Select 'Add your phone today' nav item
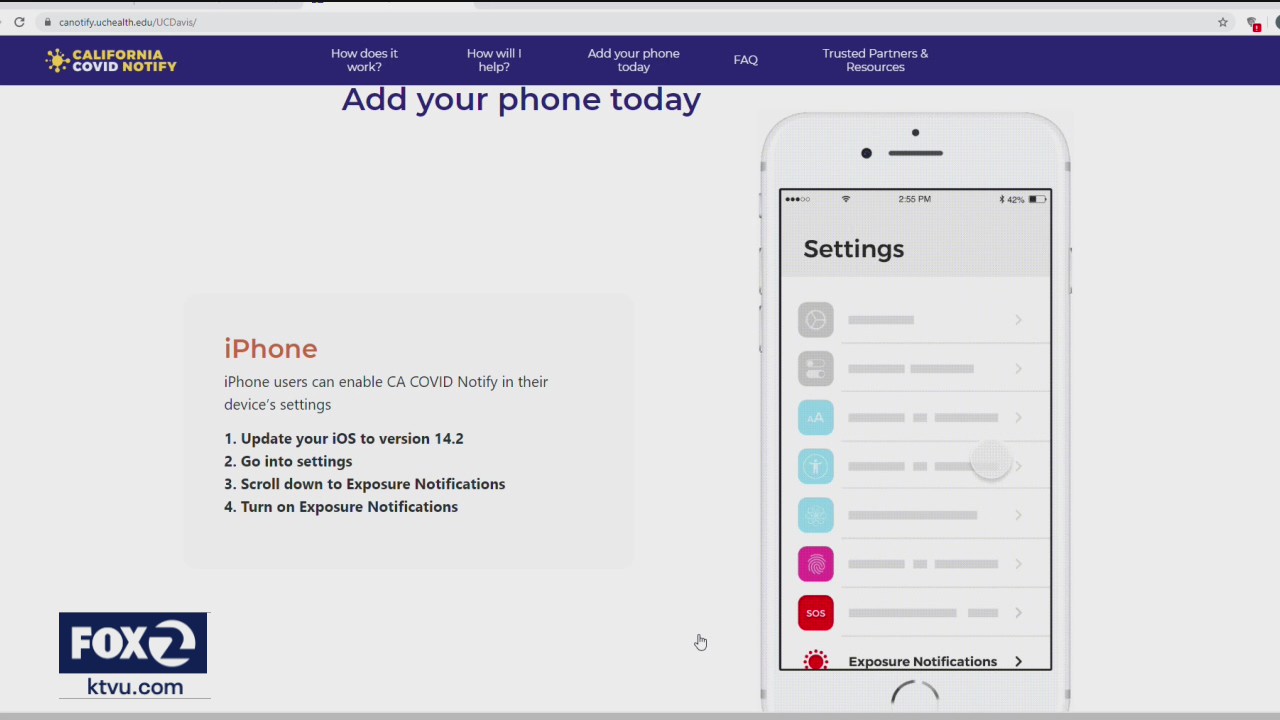 point(633,60)
